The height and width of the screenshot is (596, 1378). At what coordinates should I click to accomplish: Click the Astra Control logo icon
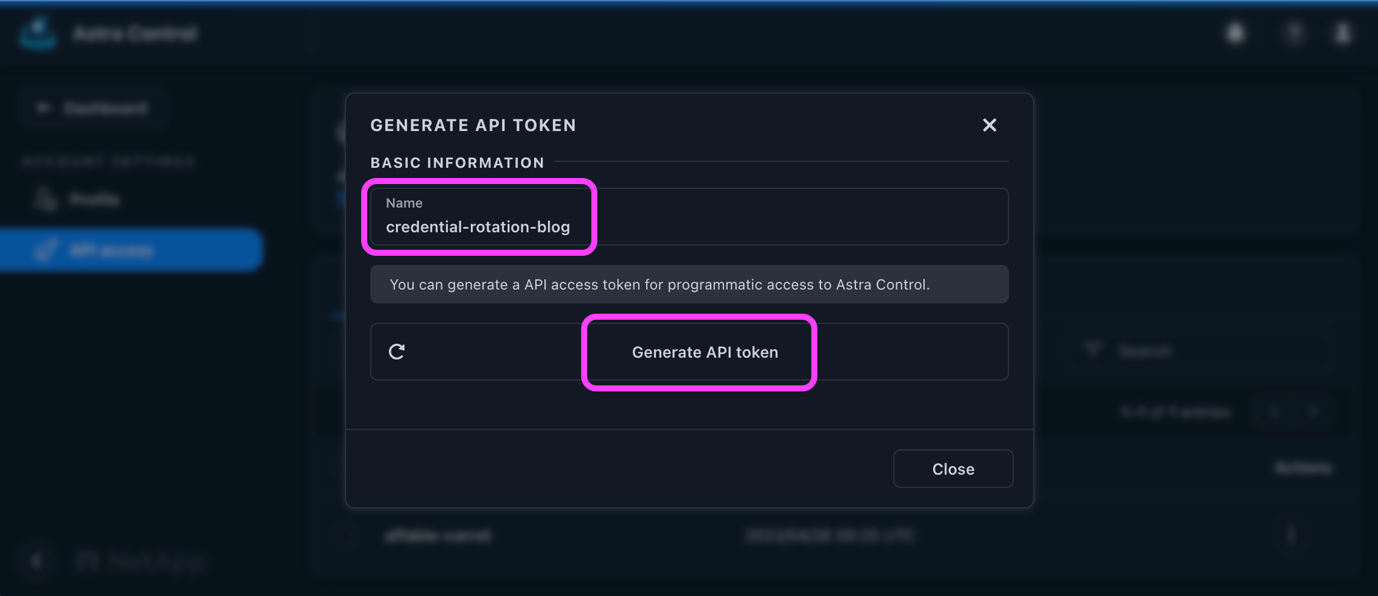pos(38,33)
